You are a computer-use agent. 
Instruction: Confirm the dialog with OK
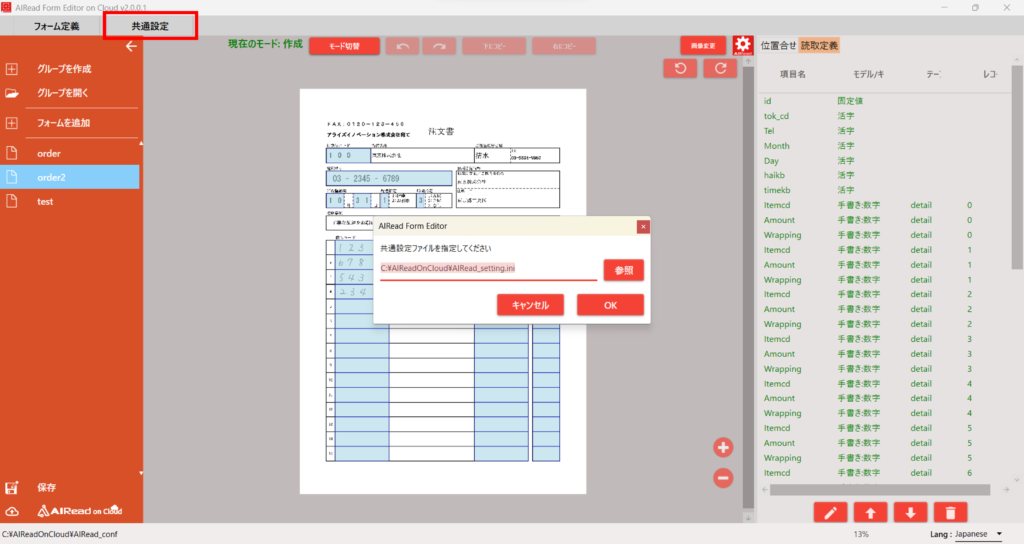(x=610, y=305)
